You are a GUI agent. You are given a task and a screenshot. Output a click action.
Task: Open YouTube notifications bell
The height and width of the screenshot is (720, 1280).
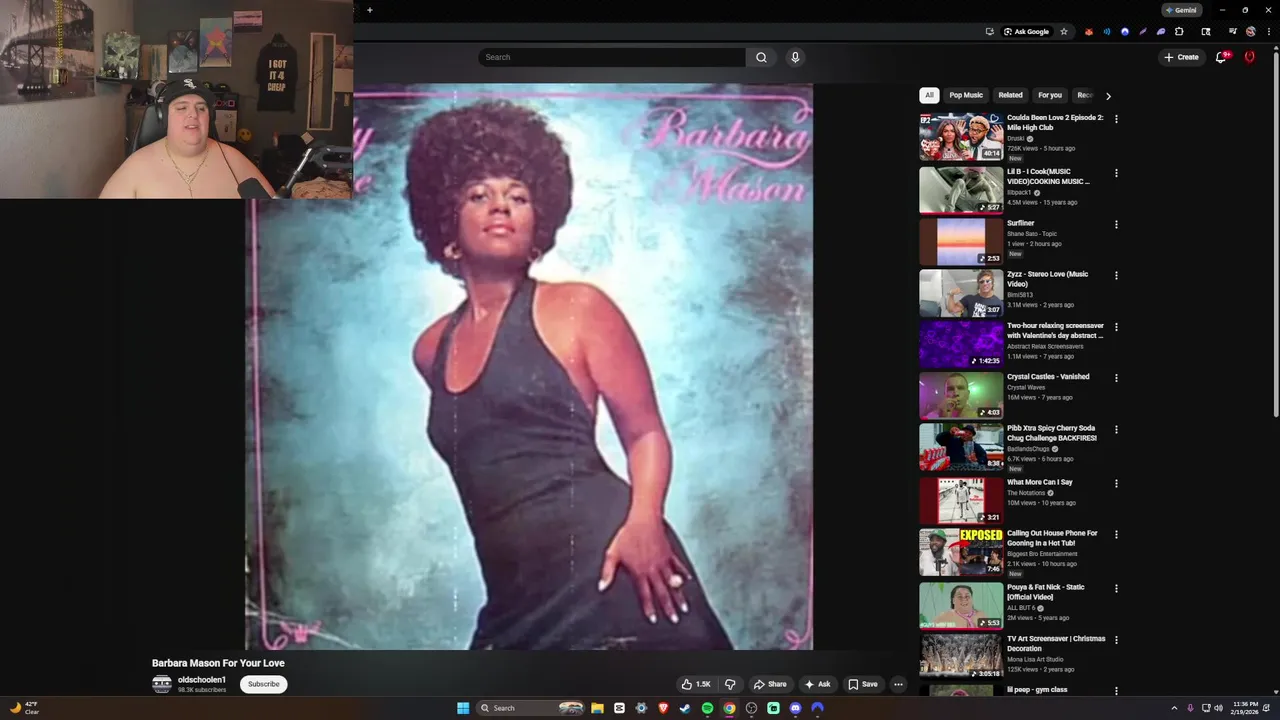coord(1221,57)
